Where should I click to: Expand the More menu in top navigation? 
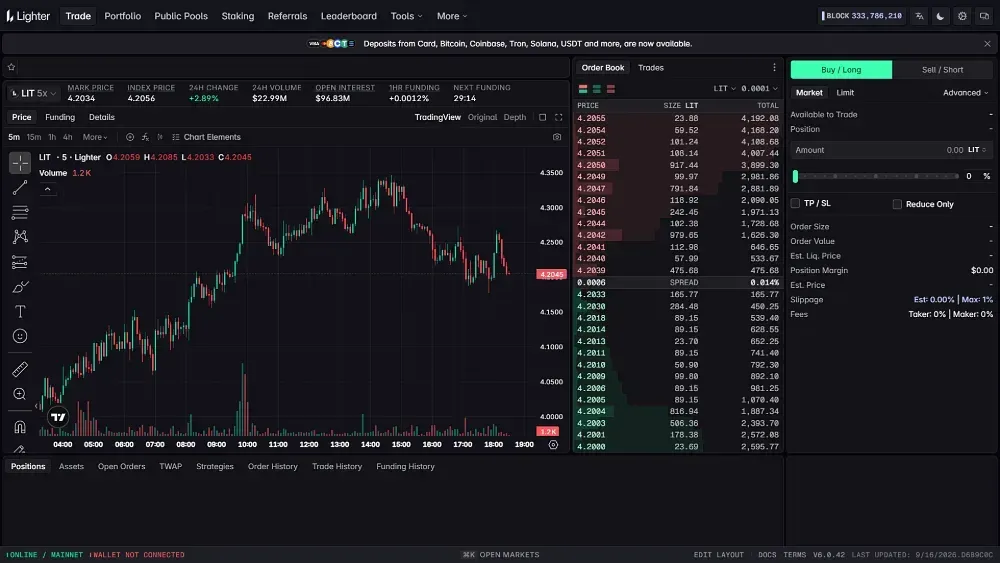(x=452, y=16)
